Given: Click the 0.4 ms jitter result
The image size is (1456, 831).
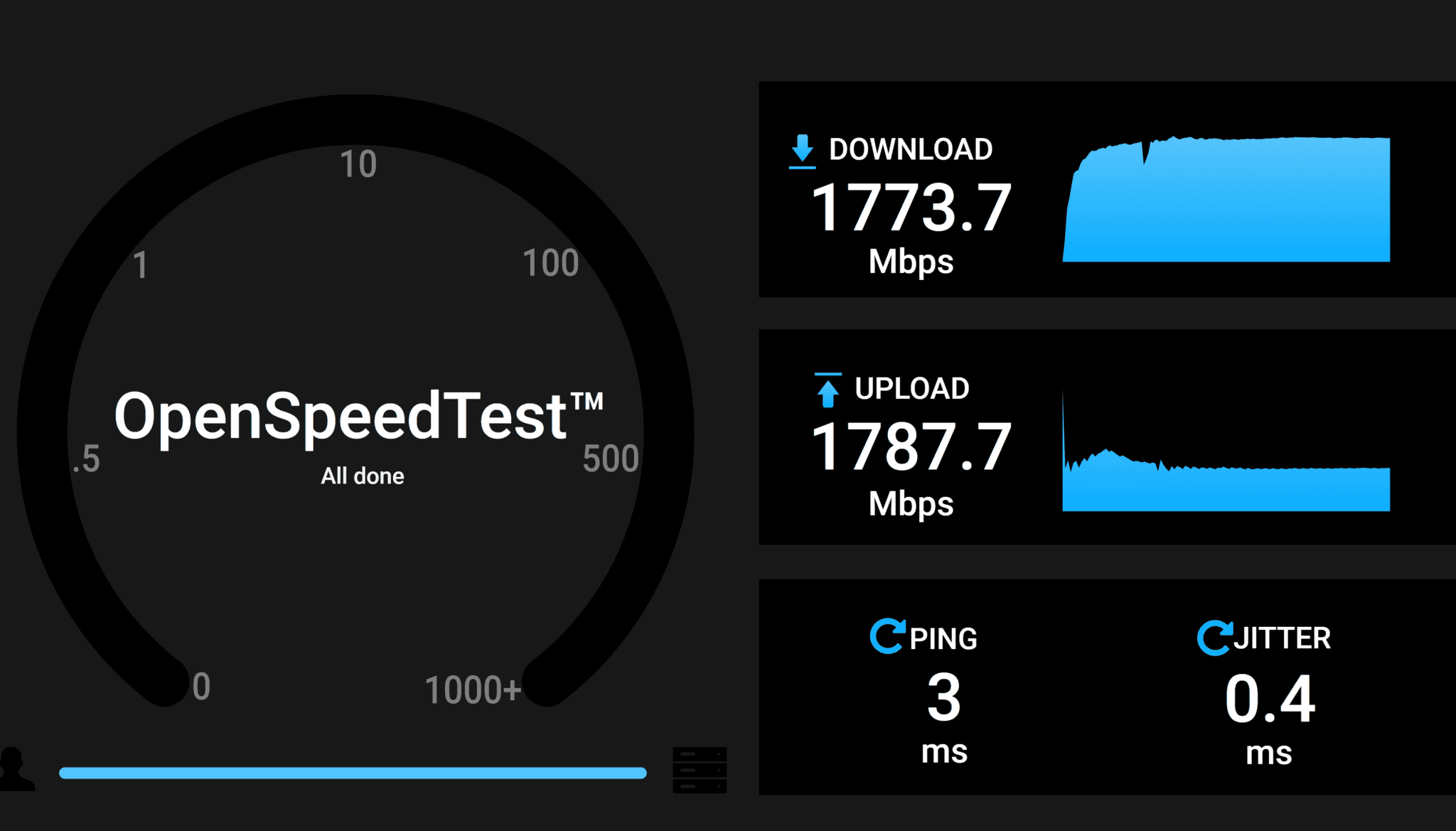Looking at the screenshot, I should click(1270, 718).
